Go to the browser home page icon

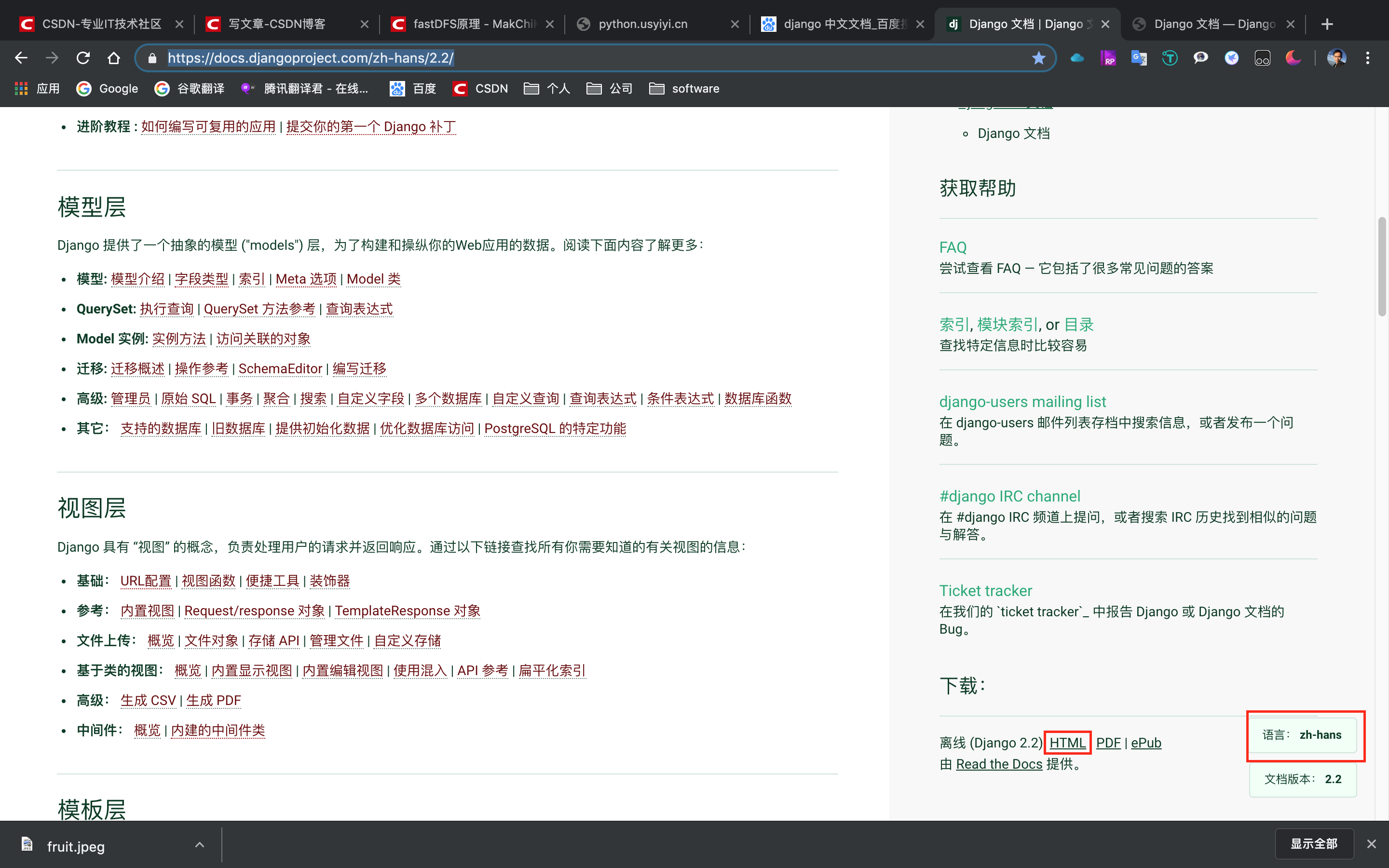point(114,58)
